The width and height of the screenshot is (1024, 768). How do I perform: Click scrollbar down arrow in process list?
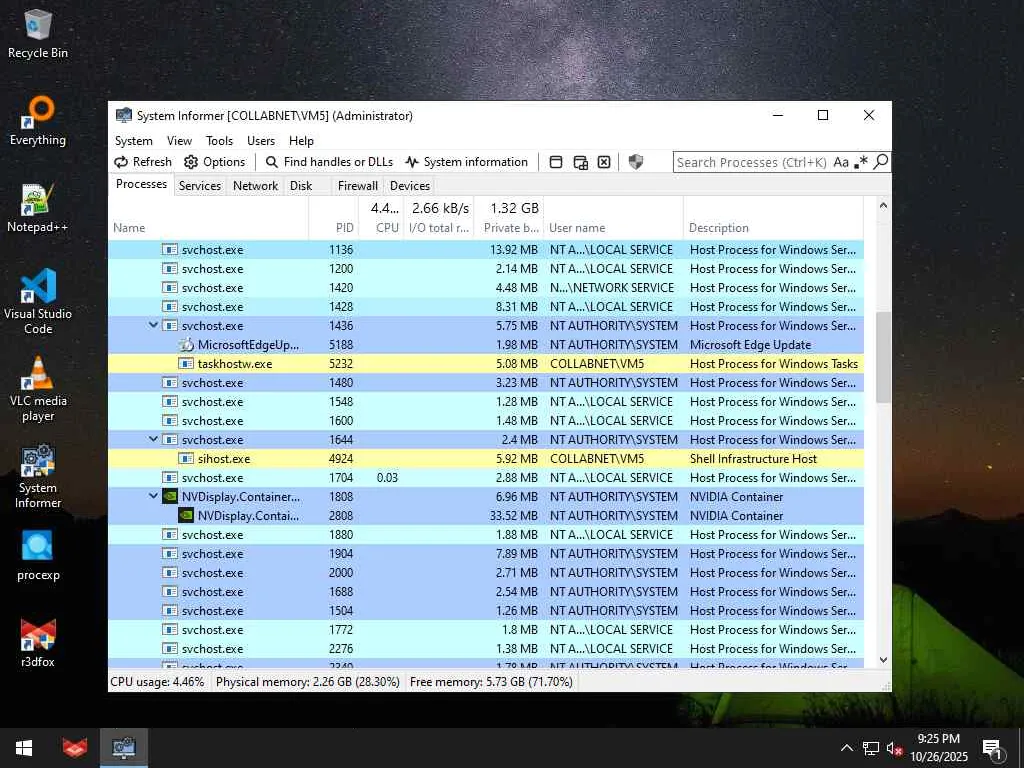883,660
